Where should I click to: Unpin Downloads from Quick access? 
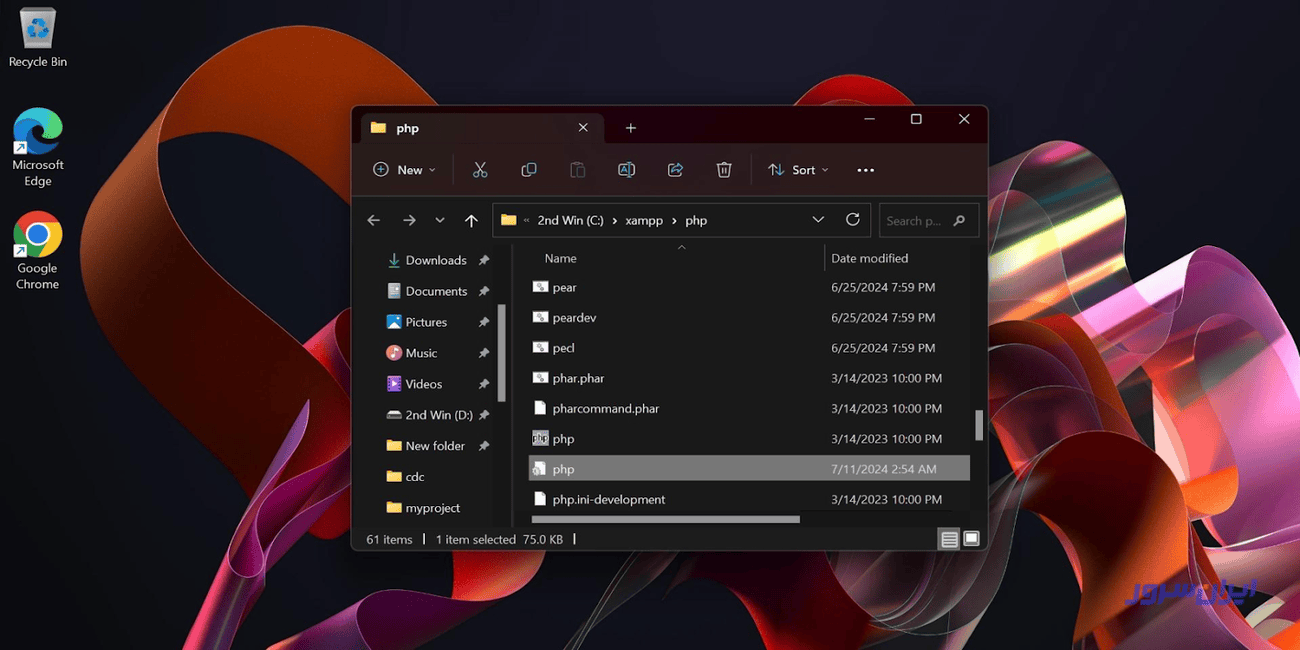pyautogui.click(x=484, y=260)
